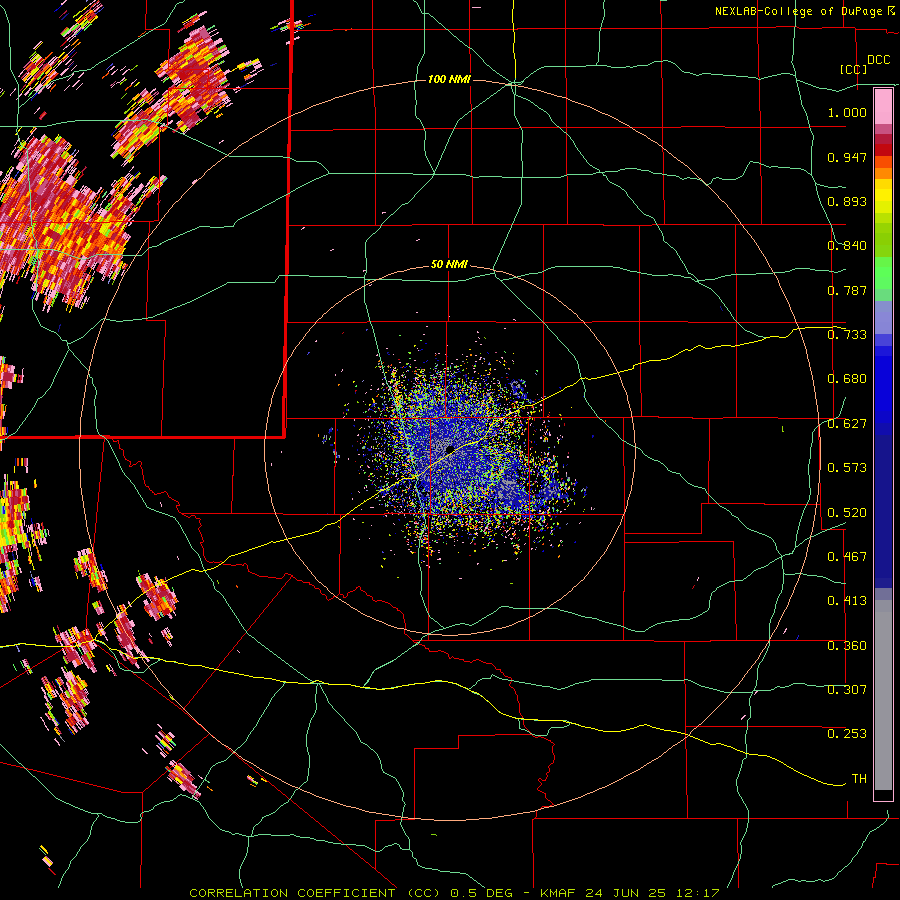Click the 1.000 value on the color scale

[847, 112]
